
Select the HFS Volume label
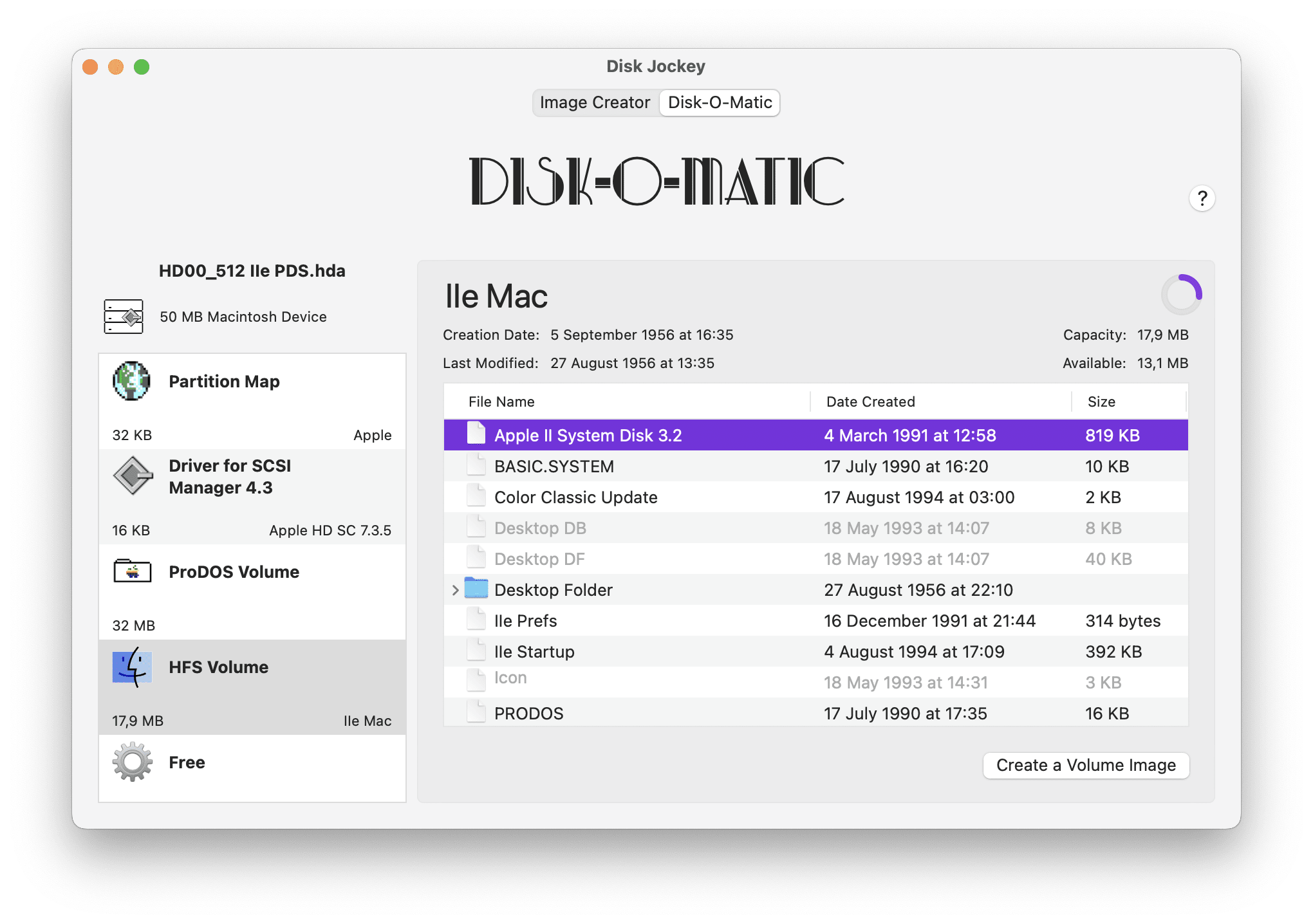218,667
